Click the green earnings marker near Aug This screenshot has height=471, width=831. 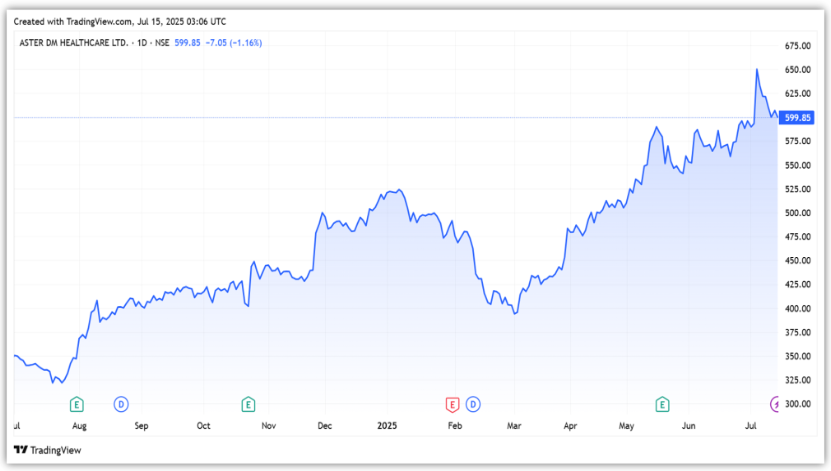[x=76, y=404]
